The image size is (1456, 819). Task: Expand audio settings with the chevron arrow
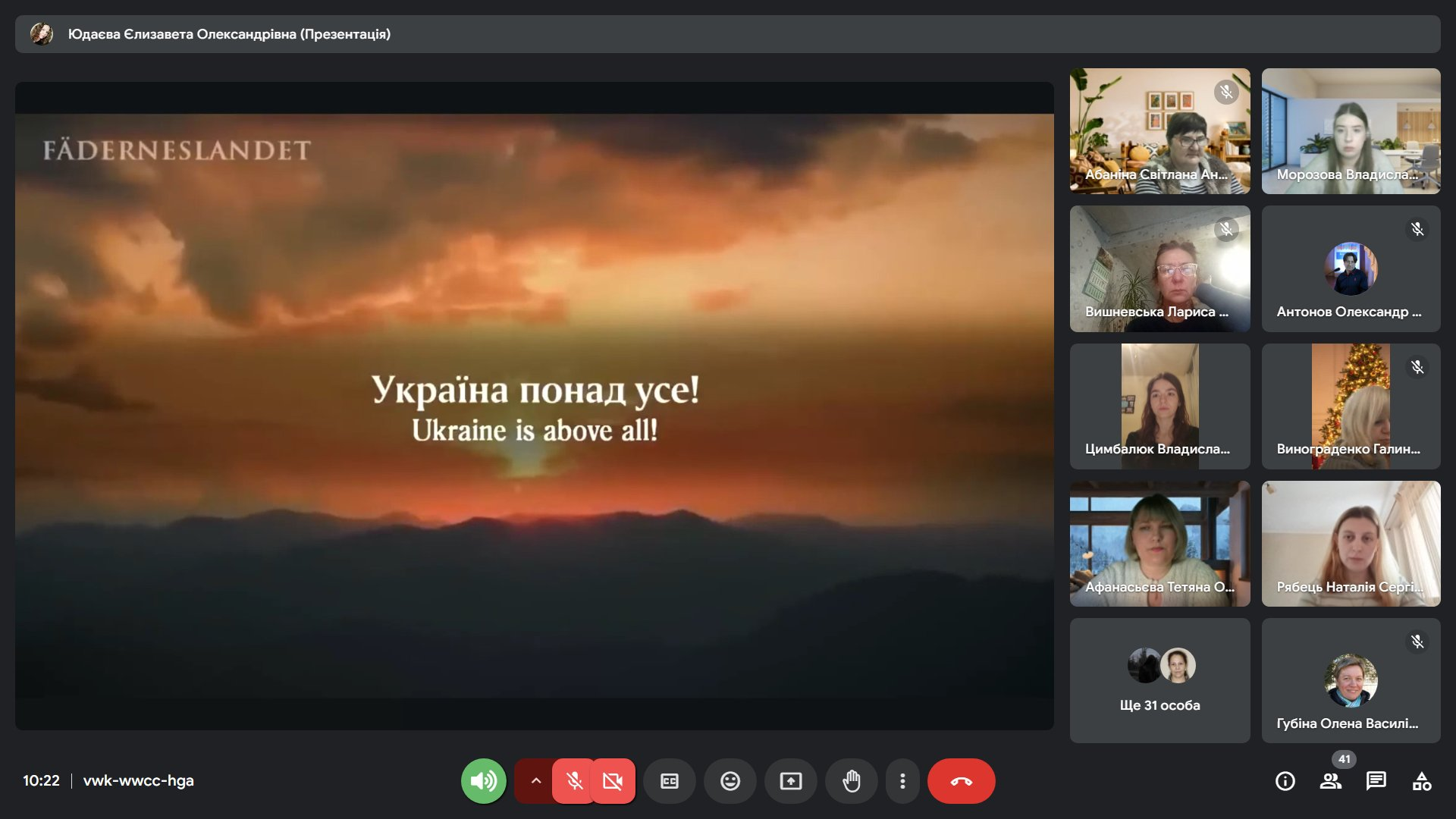pos(535,780)
